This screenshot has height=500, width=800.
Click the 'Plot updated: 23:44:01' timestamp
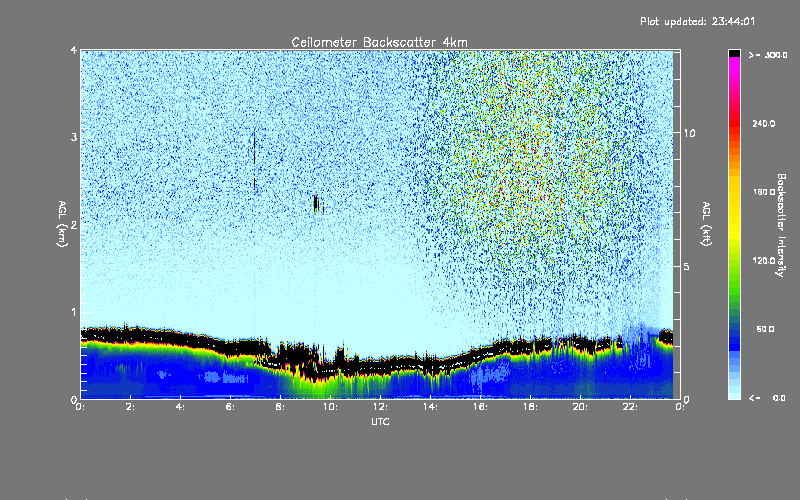[697, 21]
